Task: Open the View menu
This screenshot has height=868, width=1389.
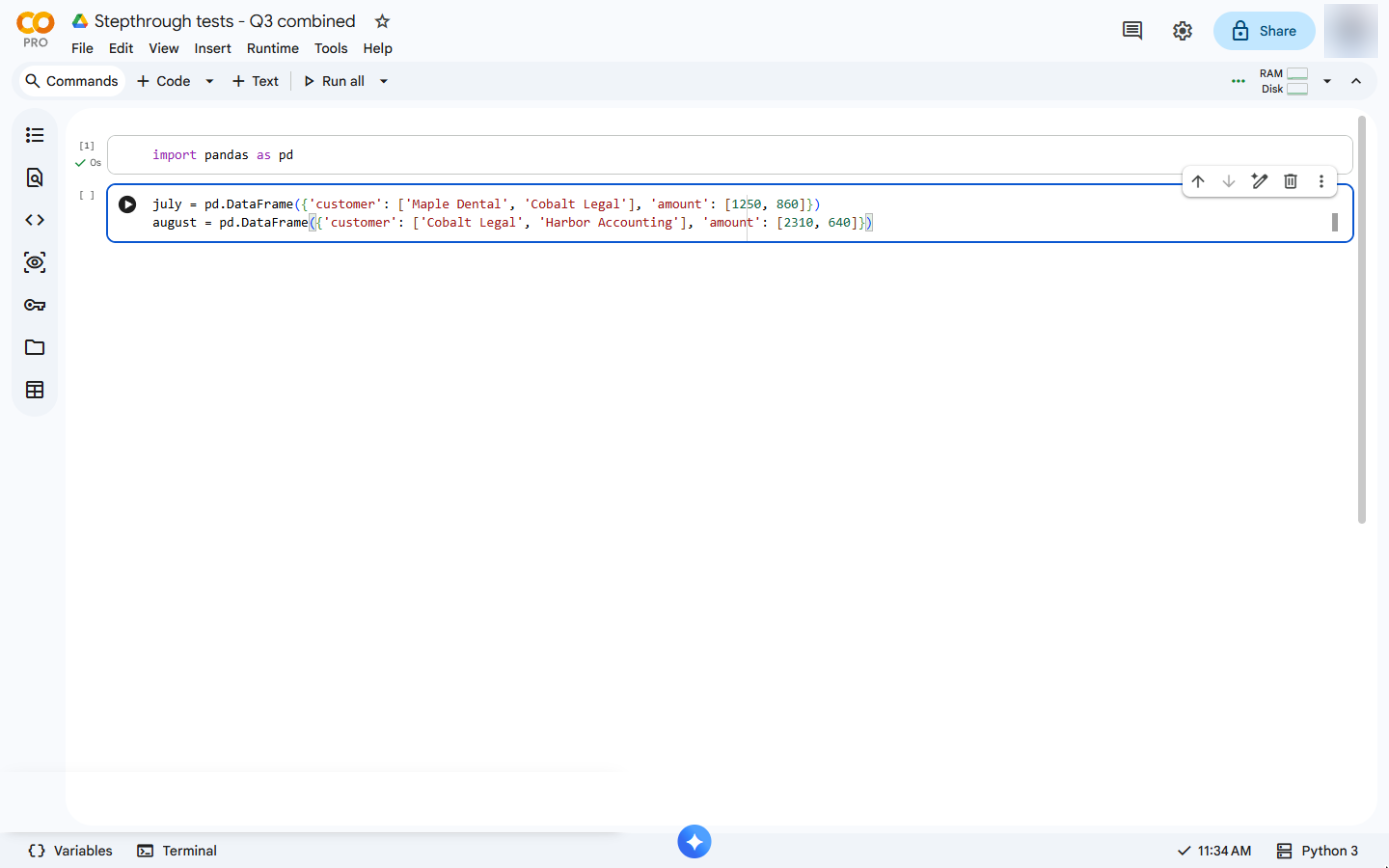Action: (164, 48)
